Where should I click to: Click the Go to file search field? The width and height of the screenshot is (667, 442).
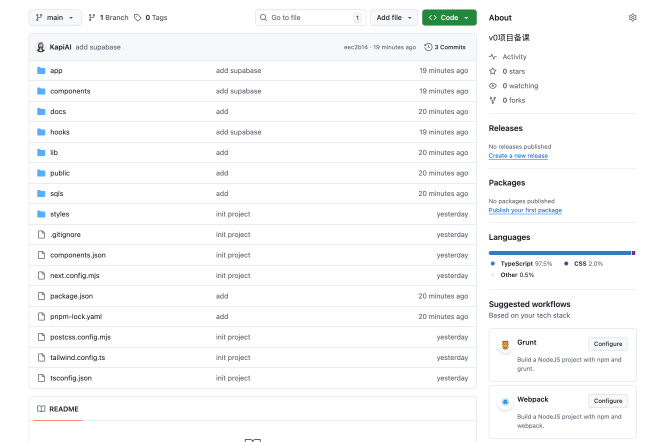(x=309, y=17)
